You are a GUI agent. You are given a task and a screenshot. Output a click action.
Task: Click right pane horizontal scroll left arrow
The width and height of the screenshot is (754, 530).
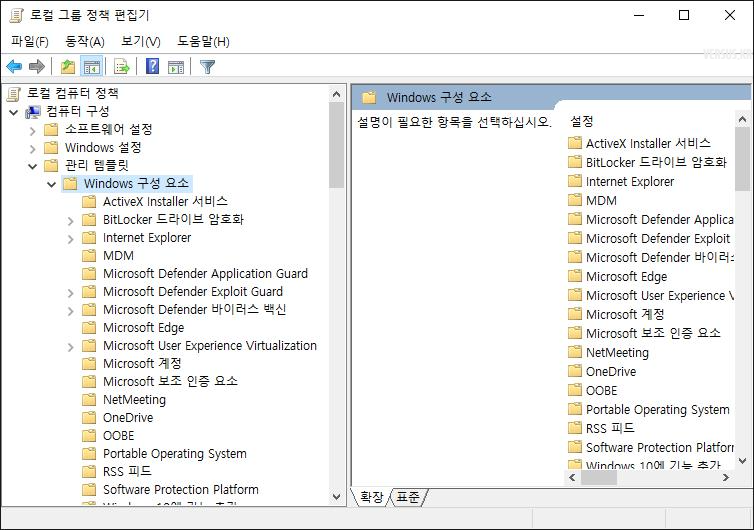572,478
